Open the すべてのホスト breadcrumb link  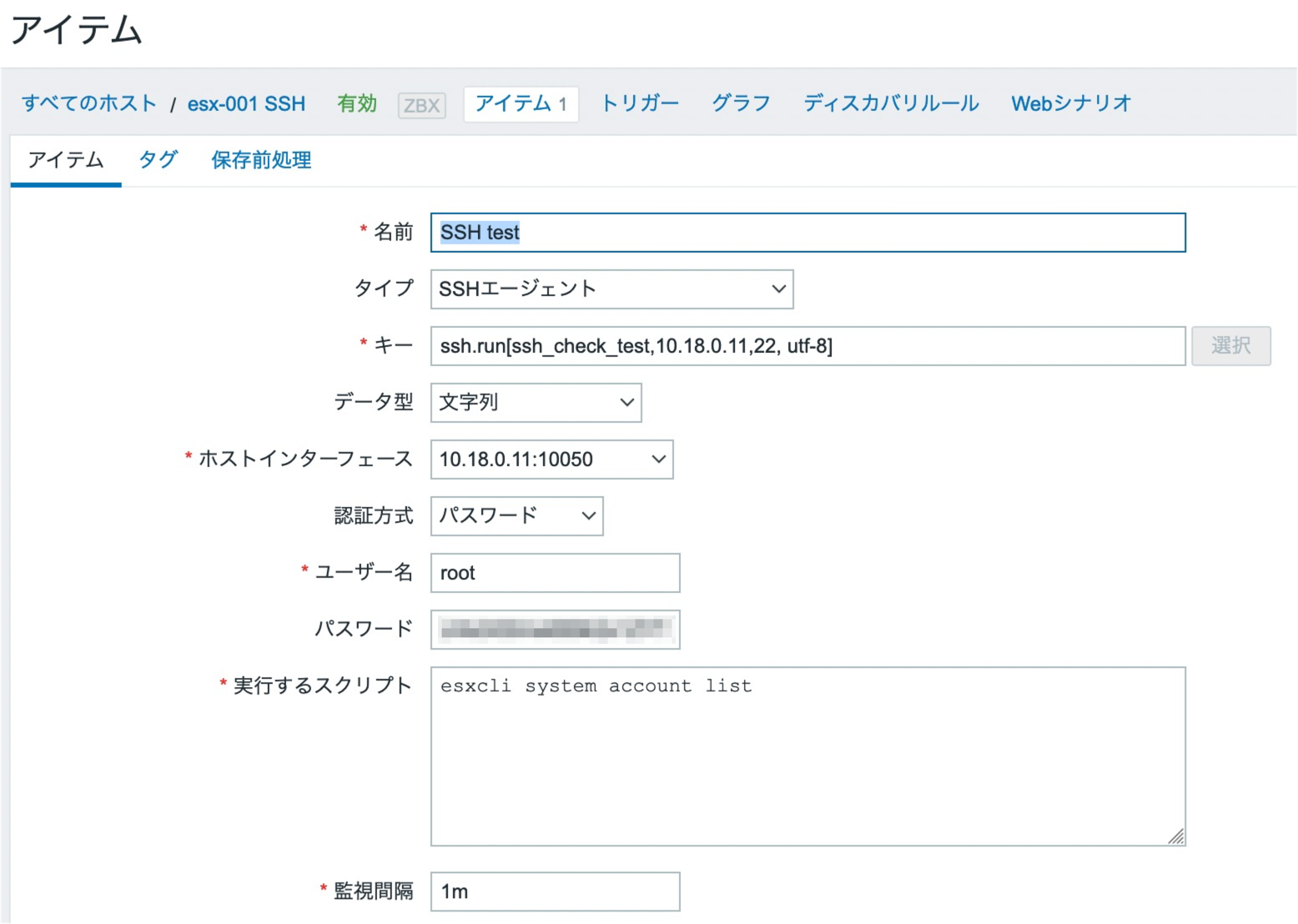pos(89,103)
